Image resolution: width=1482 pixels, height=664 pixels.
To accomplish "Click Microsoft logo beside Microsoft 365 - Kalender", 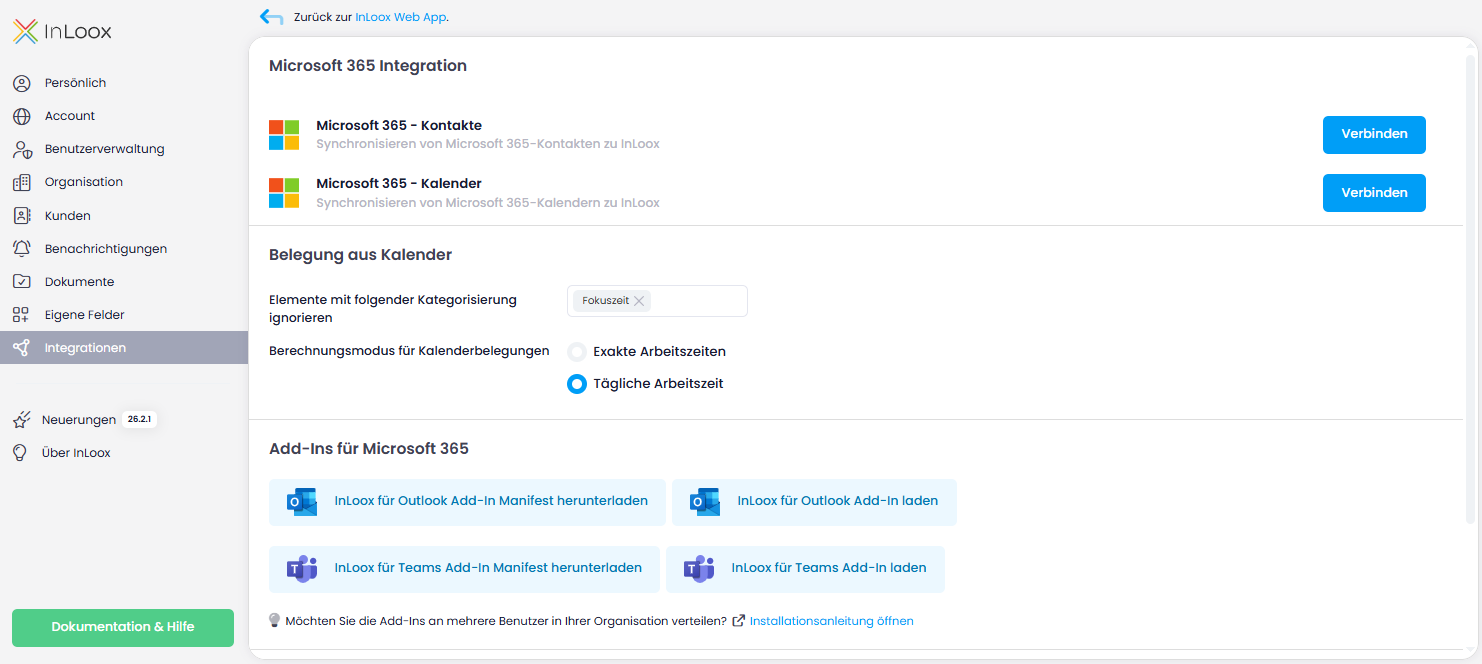I will coord(284,193).
